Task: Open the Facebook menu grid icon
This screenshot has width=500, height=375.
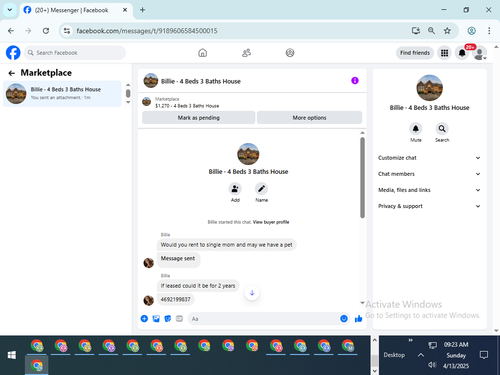Action: click(444, 53)
